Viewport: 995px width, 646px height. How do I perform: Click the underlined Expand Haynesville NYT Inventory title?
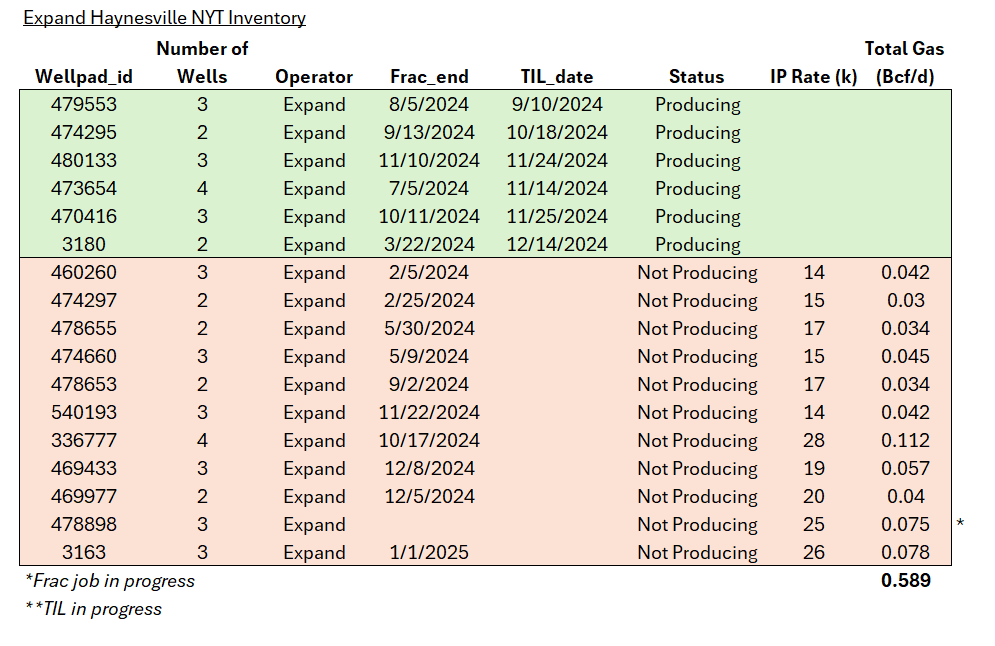pyautogui.click(x=164, y=18)
